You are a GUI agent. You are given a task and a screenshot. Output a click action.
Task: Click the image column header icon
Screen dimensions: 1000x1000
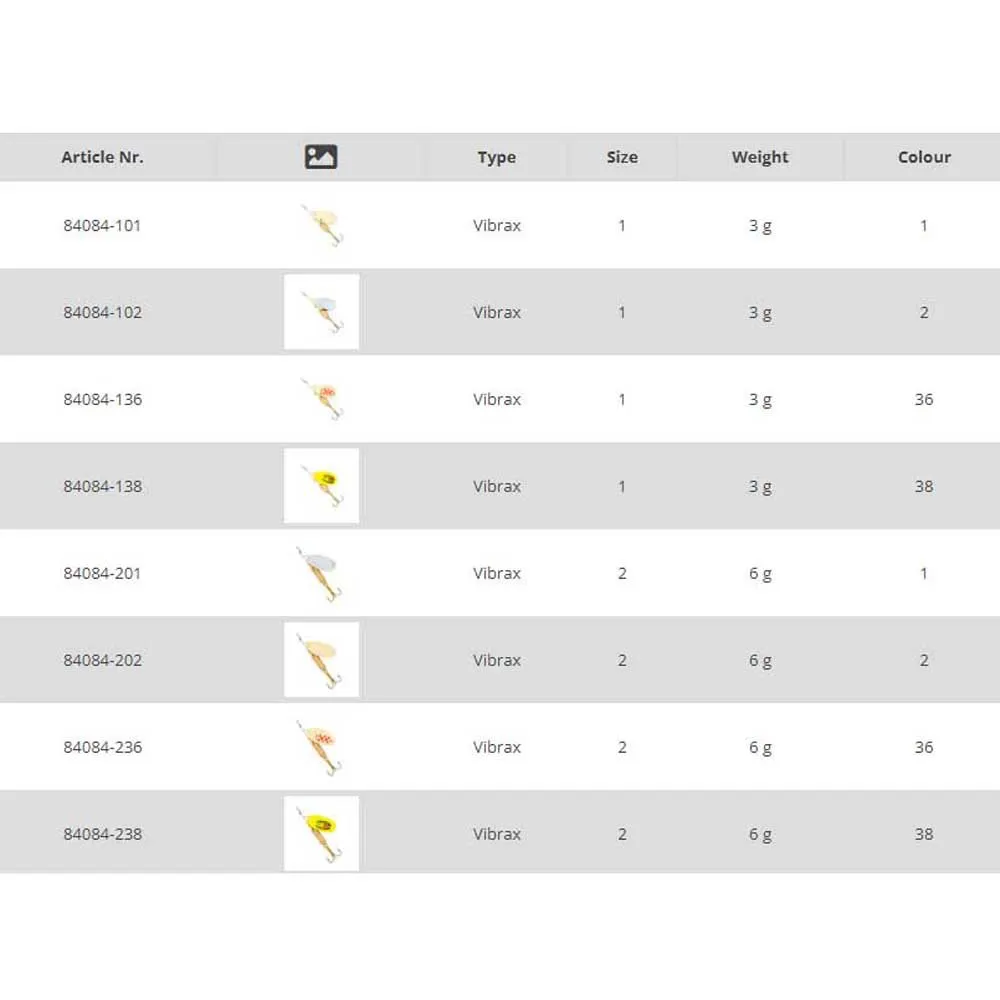321,157
